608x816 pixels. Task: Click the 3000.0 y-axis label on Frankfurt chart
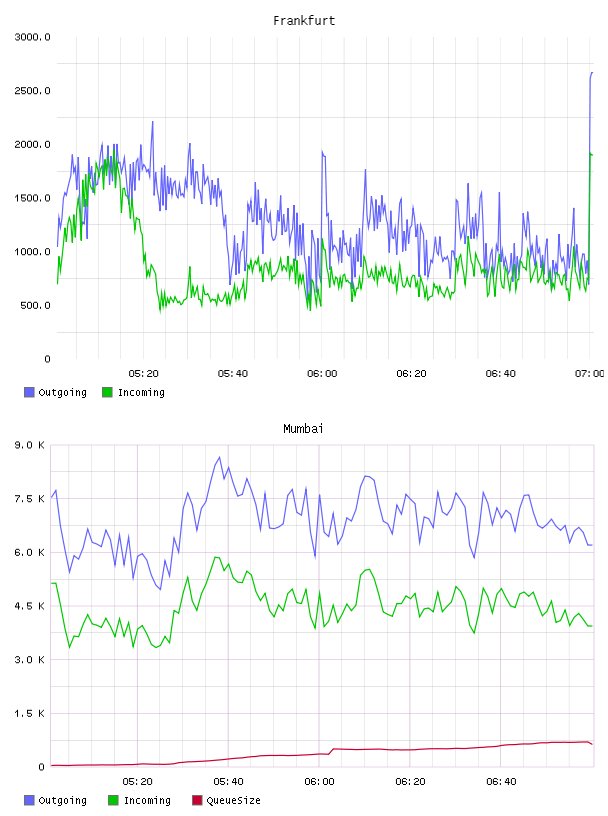click(x=33, y=37)
